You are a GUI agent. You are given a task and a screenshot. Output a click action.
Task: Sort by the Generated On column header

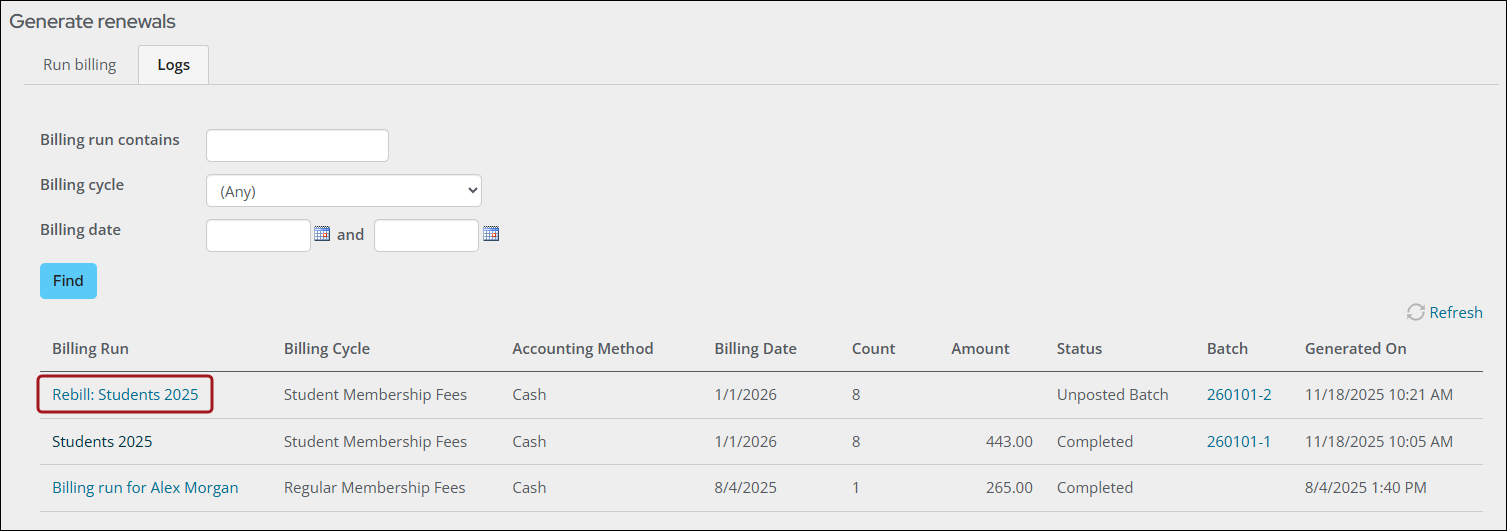1355,349
